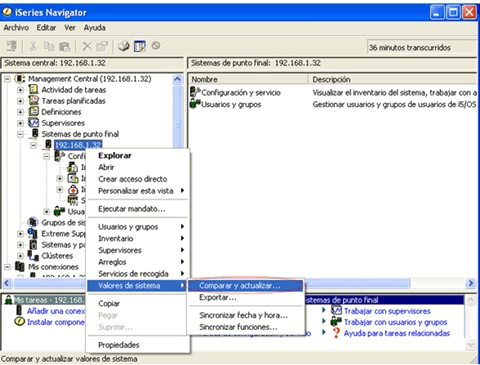Viewport: 480px width, 365px height.
Task: Select Sincronizar funciones option
Action: [246, 327]
